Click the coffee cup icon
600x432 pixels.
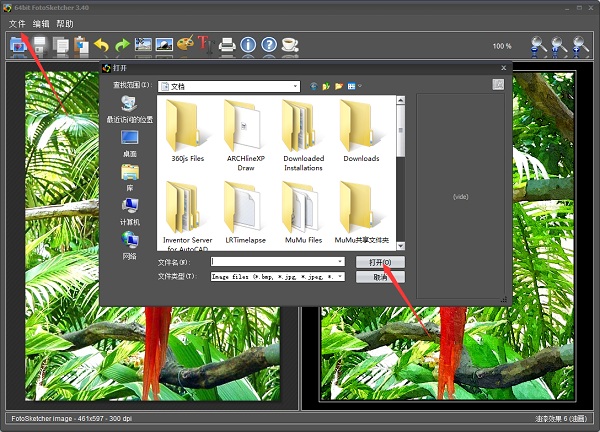point(289,45)
